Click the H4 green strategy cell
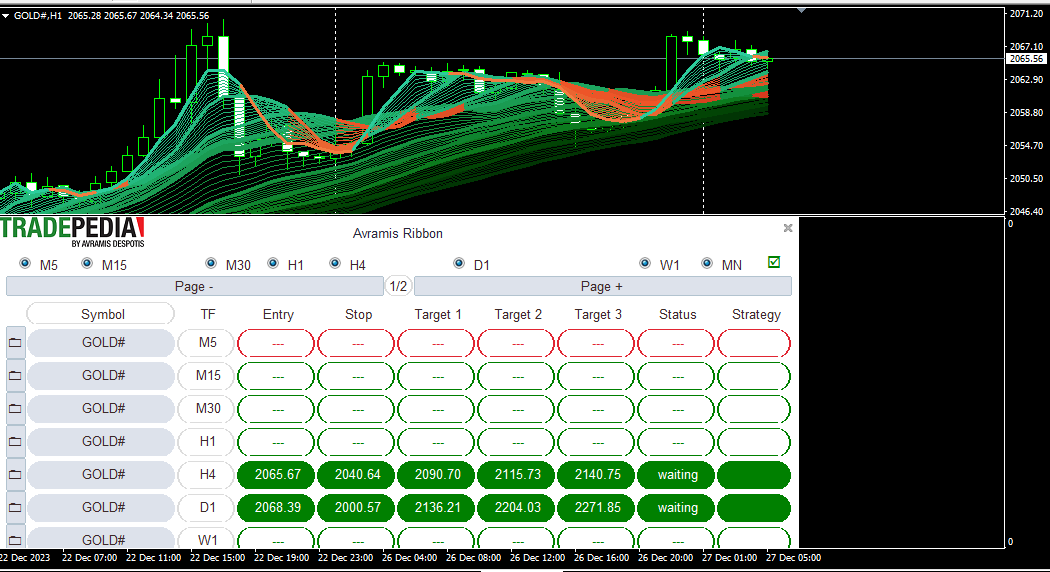Image resolution: width=1050 pixels, height=572 pixels. pos(754,475)
